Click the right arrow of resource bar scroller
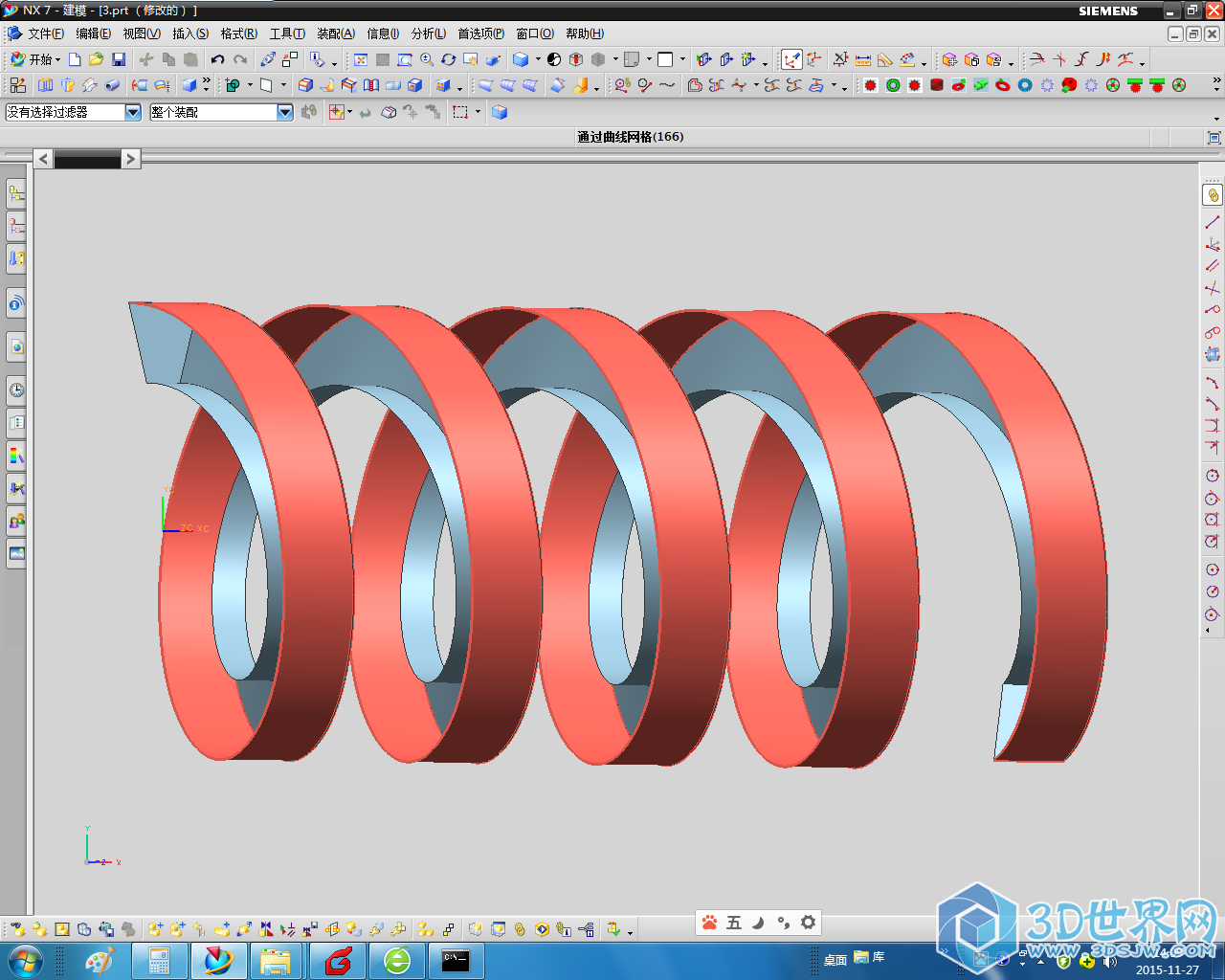This screenshot has width=1225, height=980. [x=131, y=159]
